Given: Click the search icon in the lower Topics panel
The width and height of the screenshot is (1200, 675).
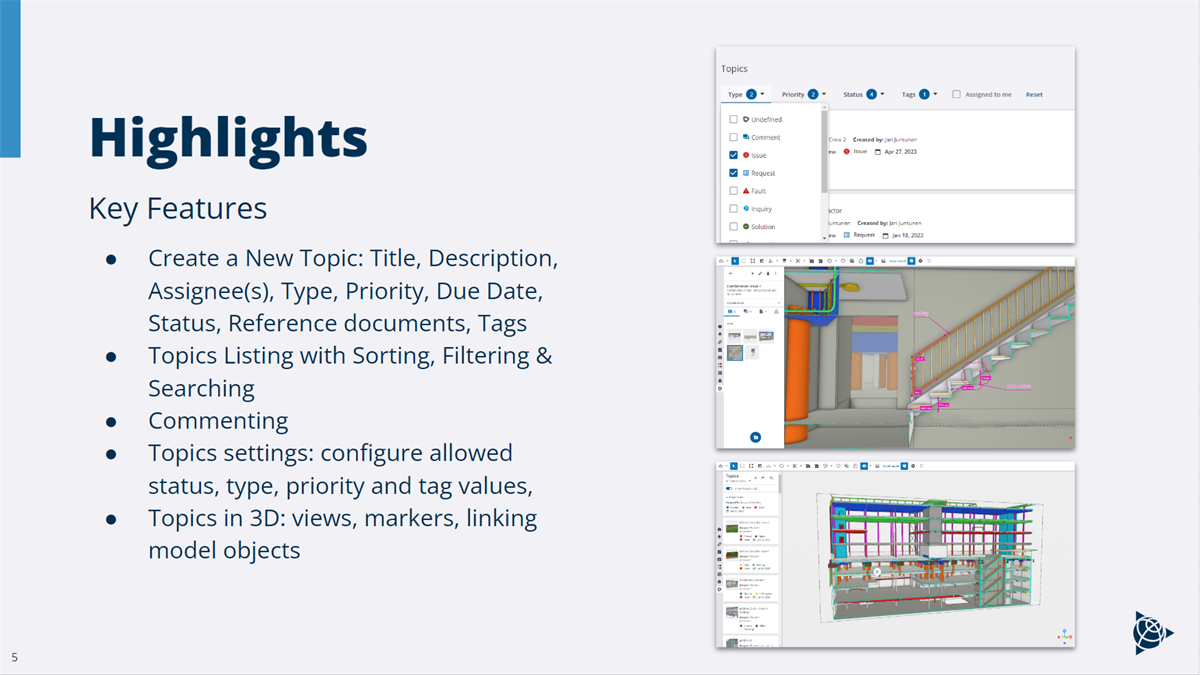Looking at the screenshot, I should pos(772,477).
